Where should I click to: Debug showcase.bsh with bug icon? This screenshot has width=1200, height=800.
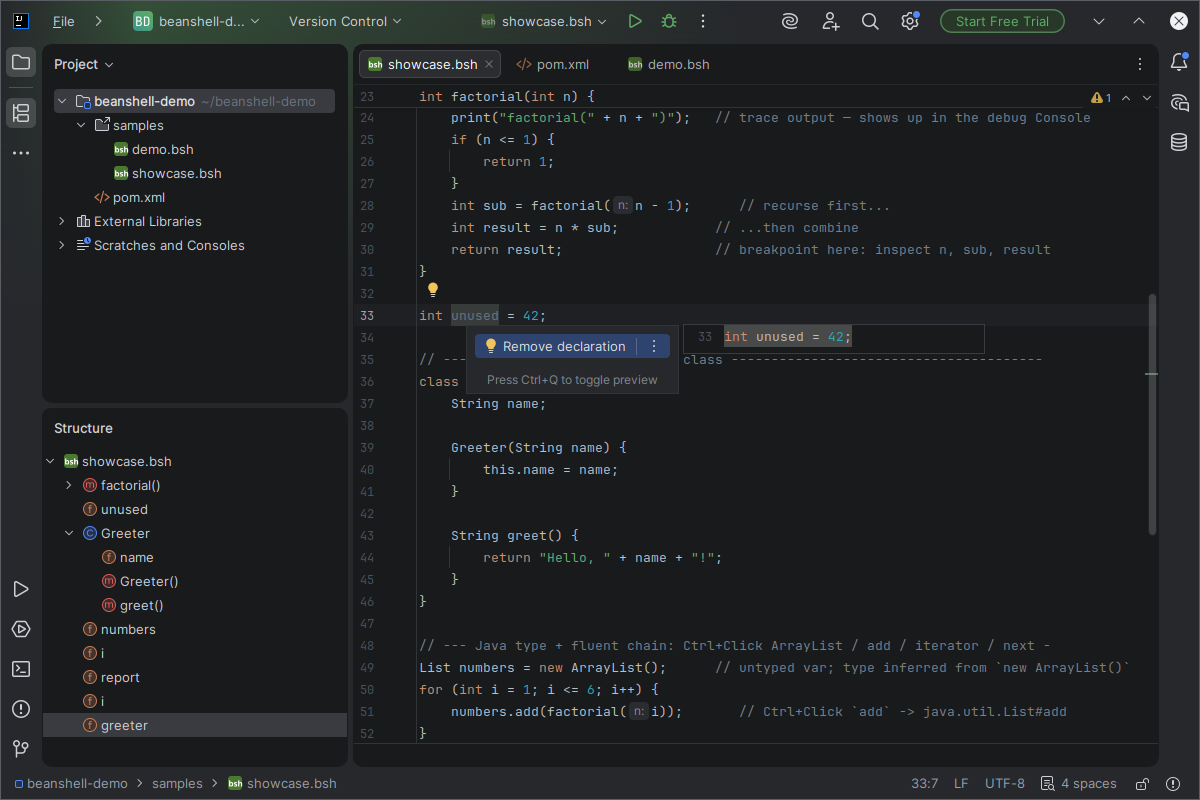click(669, 21)
